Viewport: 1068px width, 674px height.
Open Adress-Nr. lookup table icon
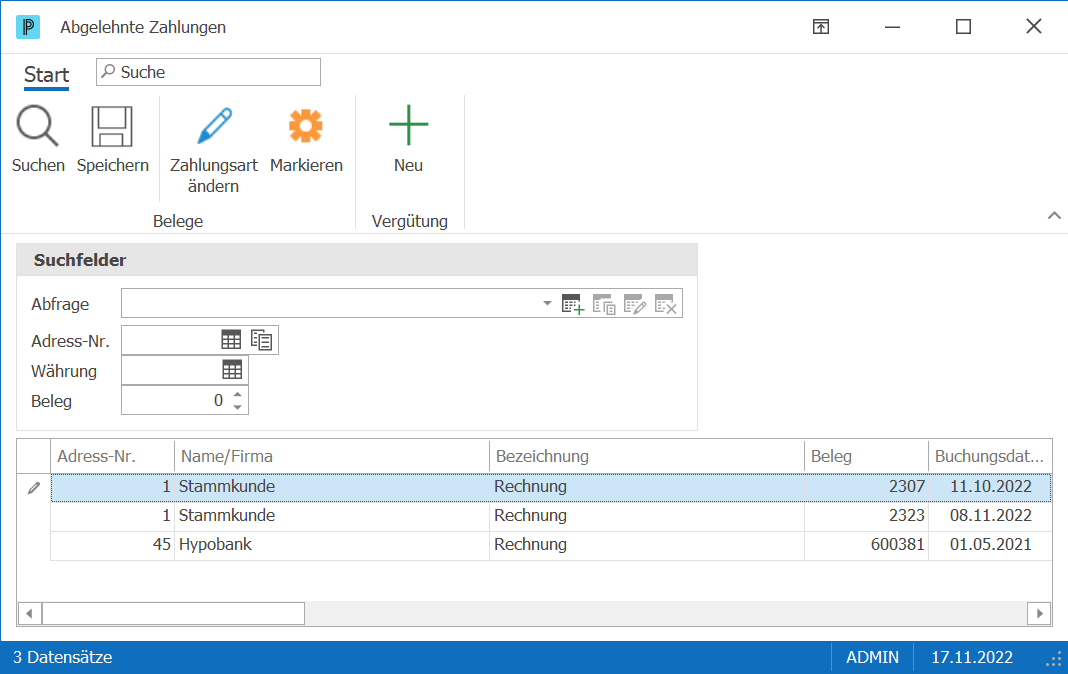point(232,340)
